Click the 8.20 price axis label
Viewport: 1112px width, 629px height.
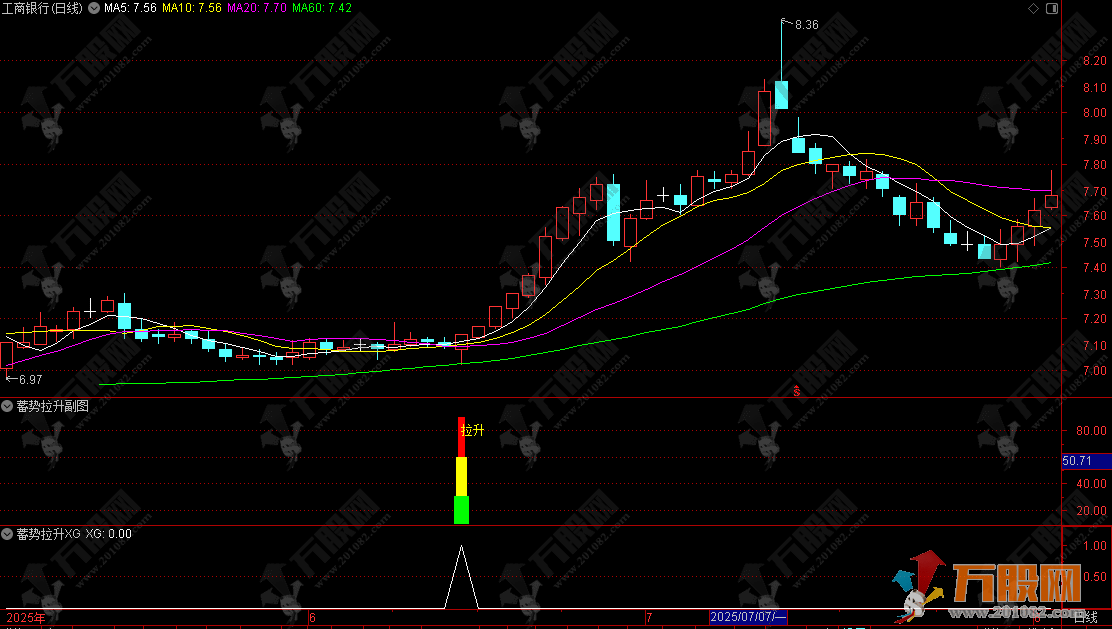[1094, 61]
